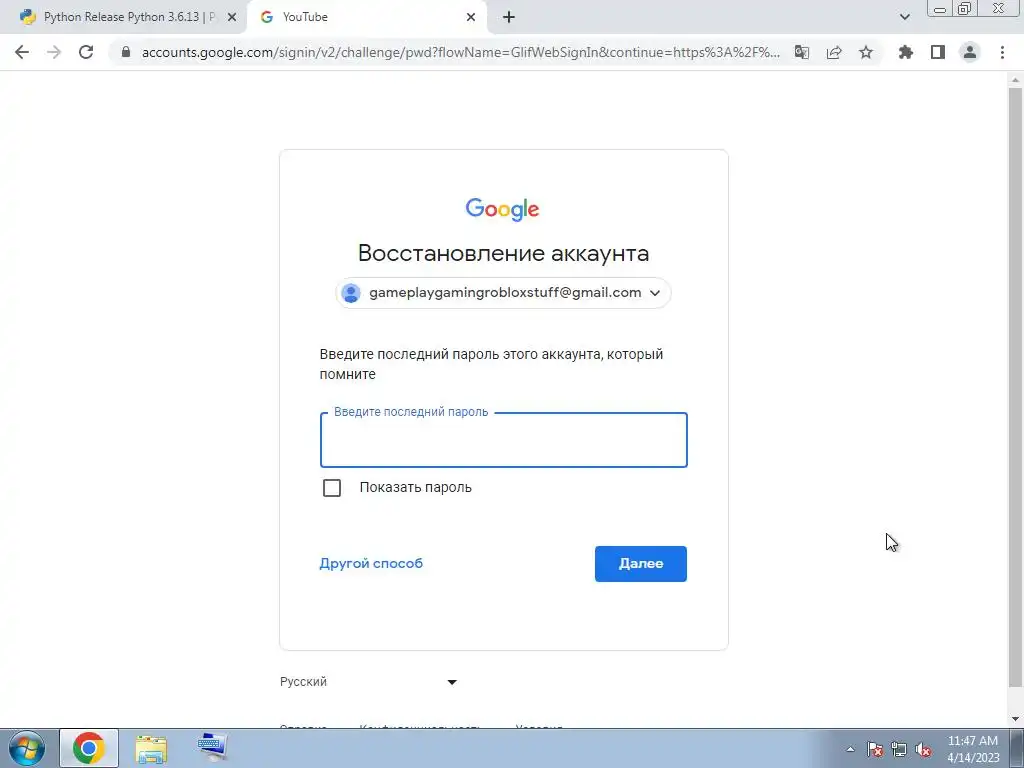The image size is (1024, 768).
Task: Go back using the browser back arrow
Action: (22, 52)
